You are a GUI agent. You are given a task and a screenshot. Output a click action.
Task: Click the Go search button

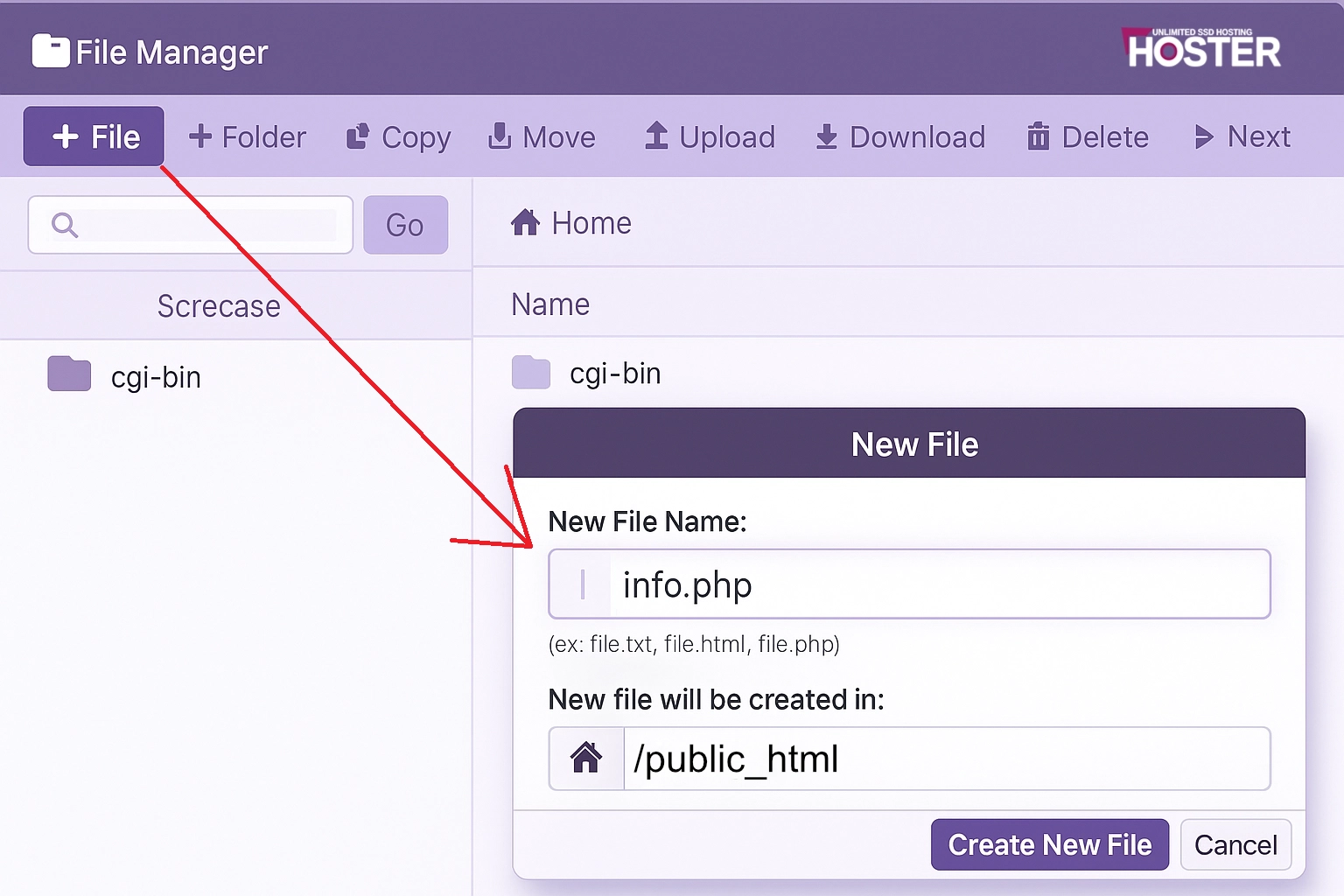(405, 225)
